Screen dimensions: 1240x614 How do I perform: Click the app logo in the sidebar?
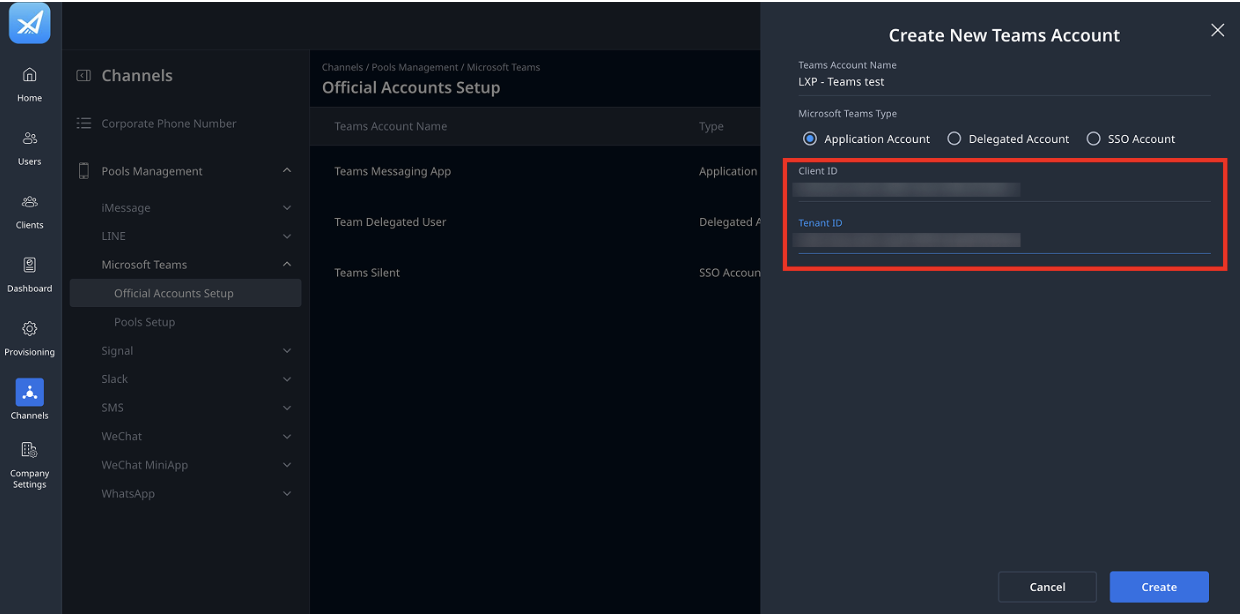pos(30,24)
